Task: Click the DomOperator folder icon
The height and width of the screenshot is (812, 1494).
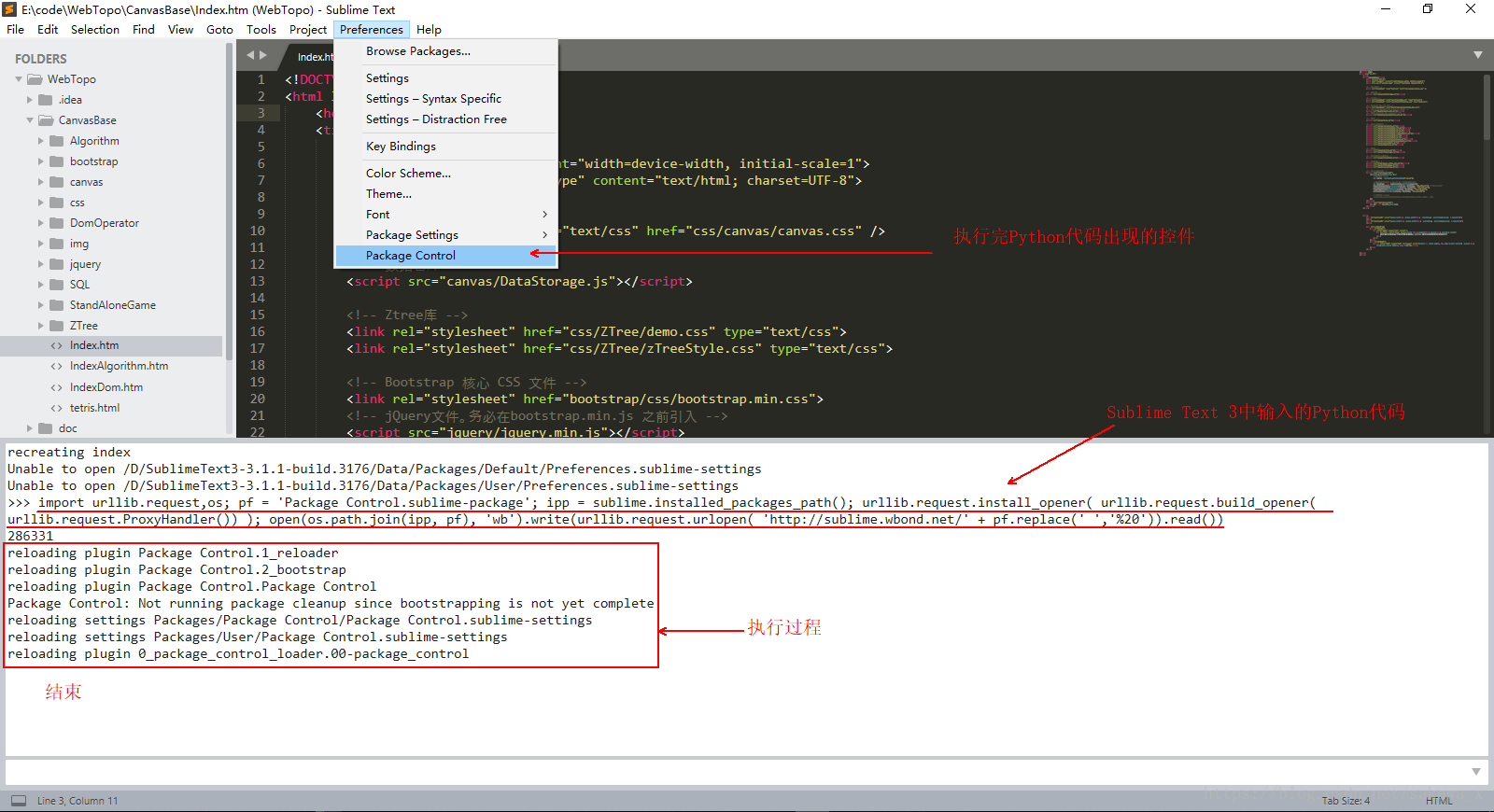Action: pos(57,223)
